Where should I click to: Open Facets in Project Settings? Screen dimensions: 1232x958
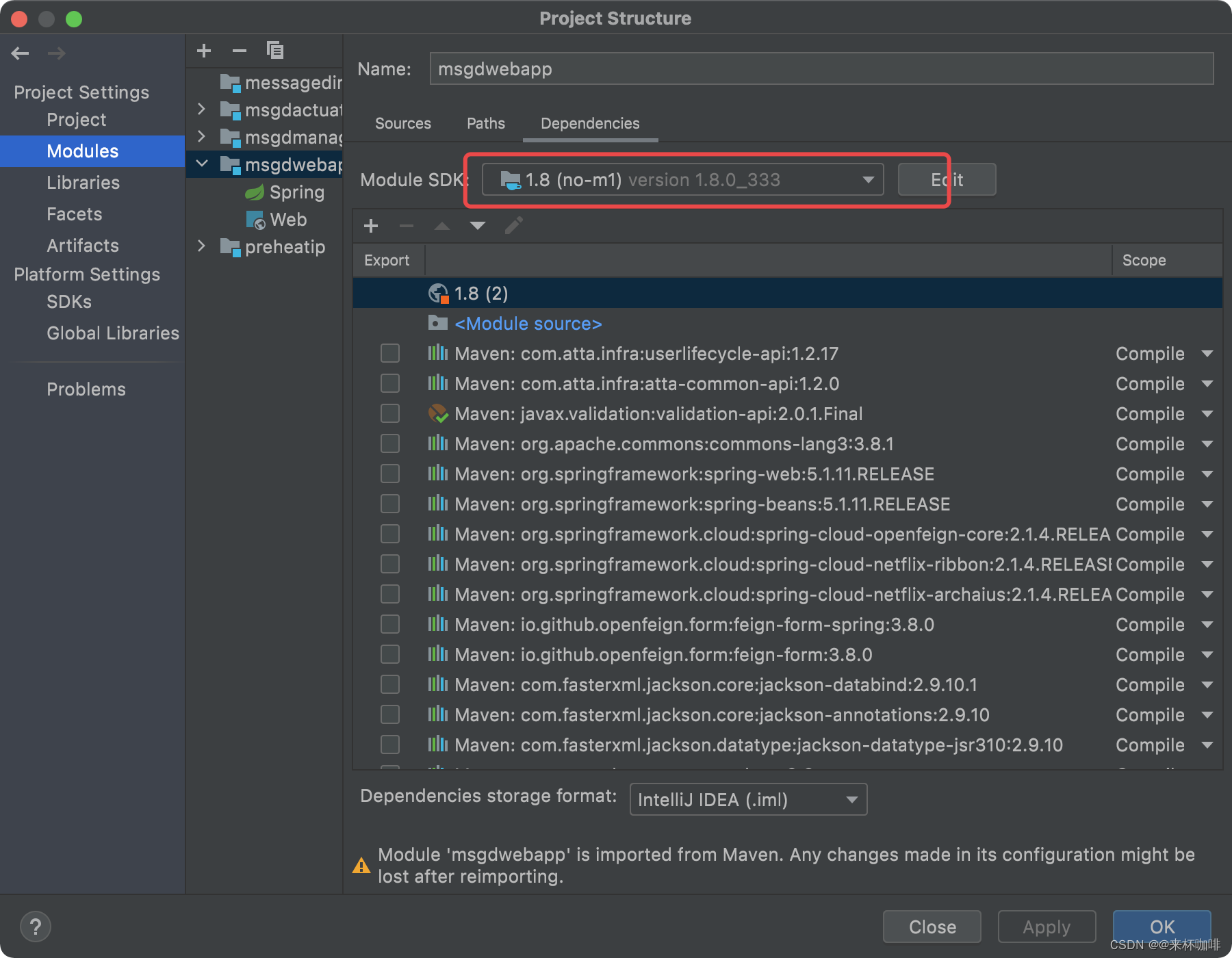point(75,214)
